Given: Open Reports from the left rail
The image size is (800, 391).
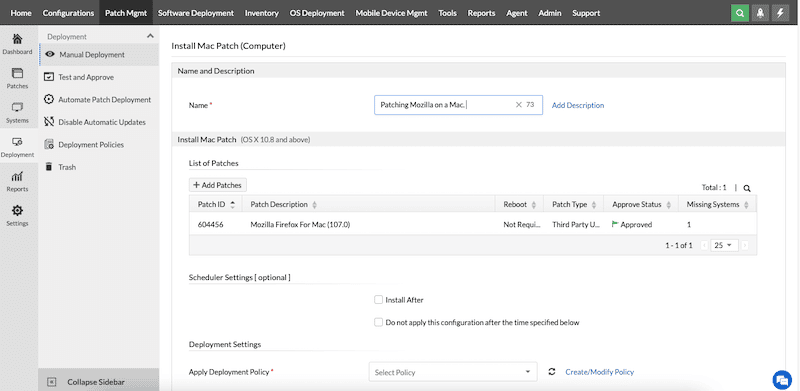Looking at the screenshot, I should [17, 181].
